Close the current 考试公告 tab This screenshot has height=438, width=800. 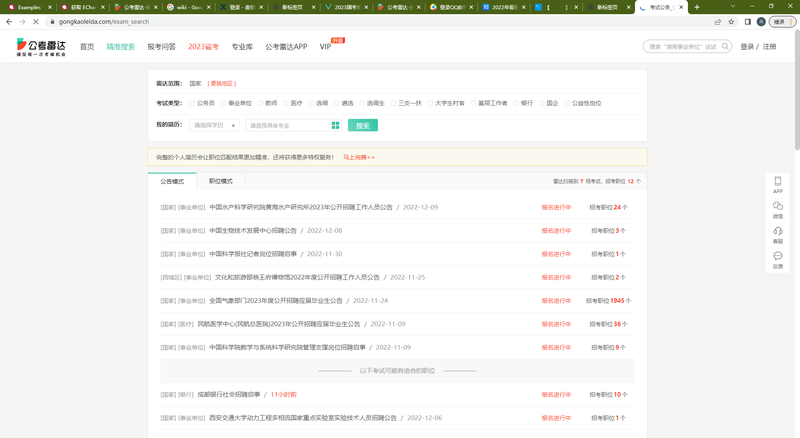coord(681,7)
